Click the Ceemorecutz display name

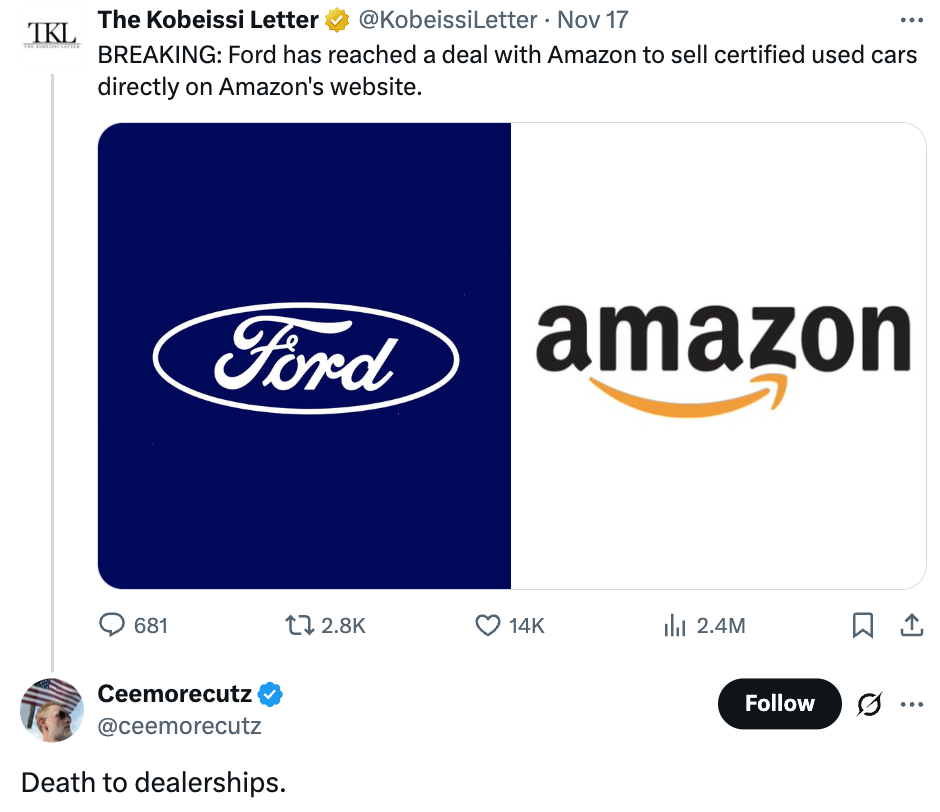(x=174, y=692)
